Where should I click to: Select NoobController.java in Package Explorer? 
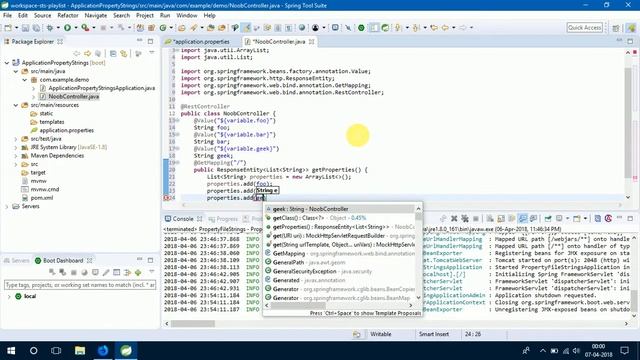(x=73, y=97)
